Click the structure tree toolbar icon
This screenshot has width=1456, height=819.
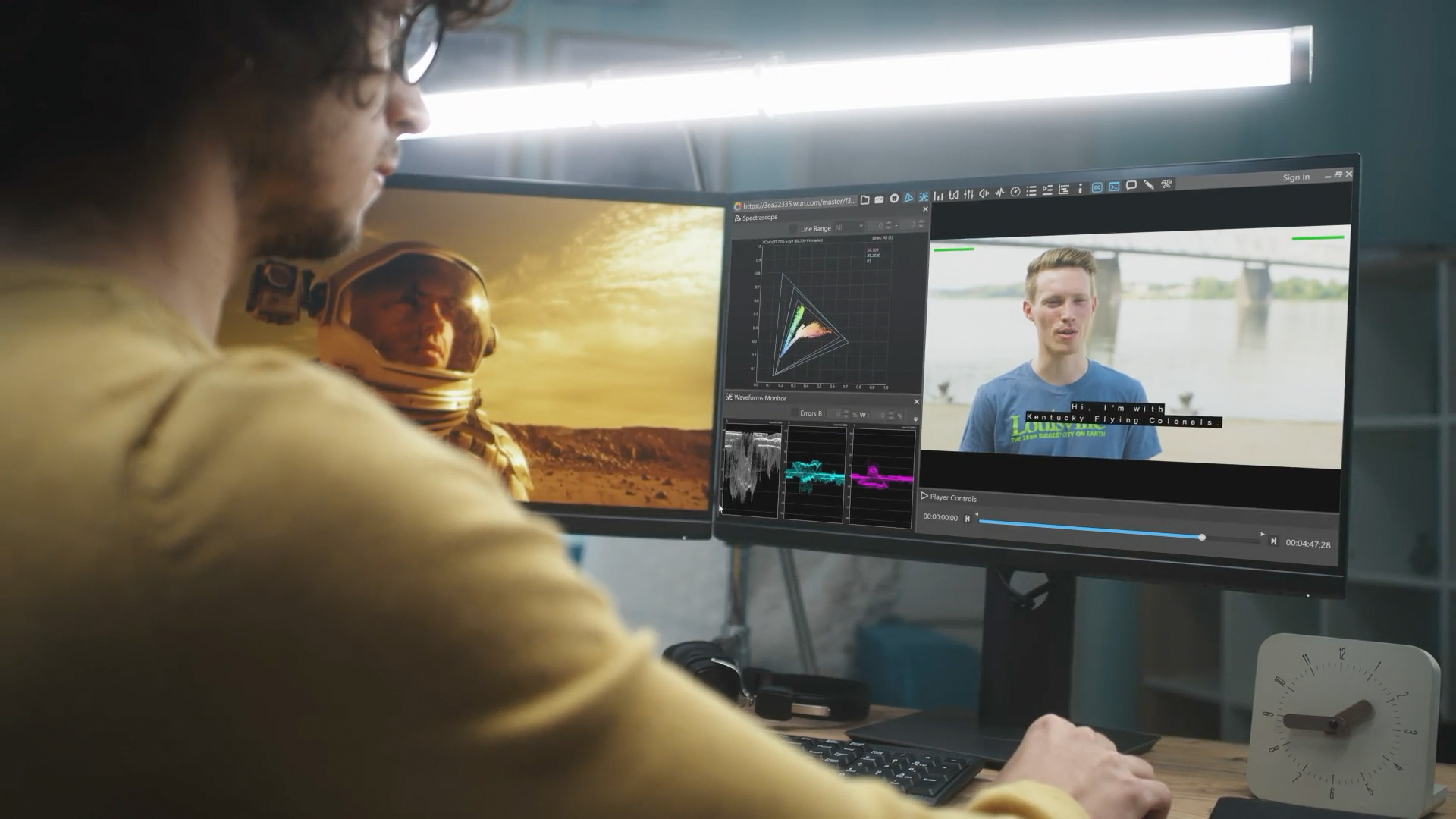[x=1064, y=190]
